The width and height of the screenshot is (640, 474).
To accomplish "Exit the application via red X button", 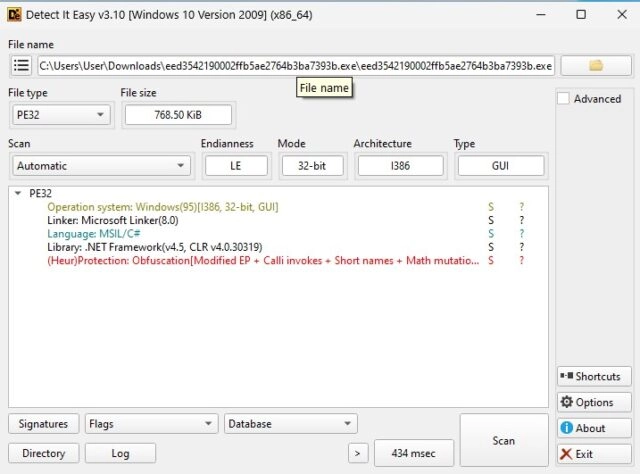I will point(594,454).
